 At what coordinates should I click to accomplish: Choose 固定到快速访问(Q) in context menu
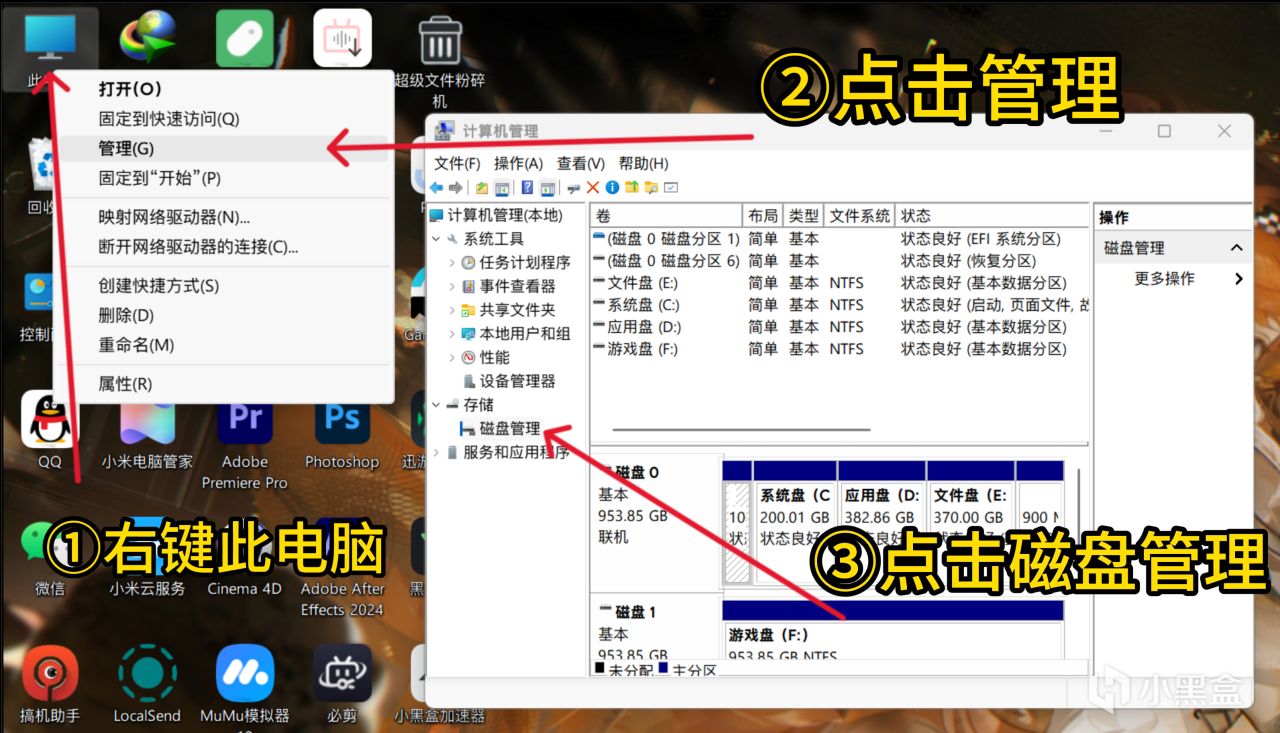tap(224, 119)
